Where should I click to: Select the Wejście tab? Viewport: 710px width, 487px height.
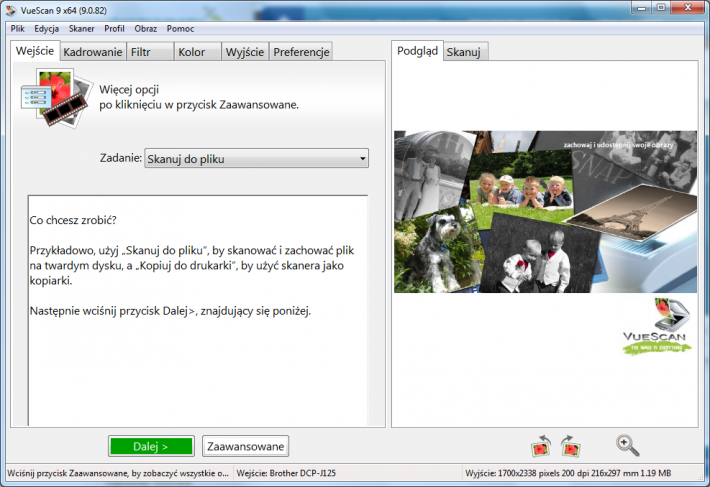coord(35,51)
